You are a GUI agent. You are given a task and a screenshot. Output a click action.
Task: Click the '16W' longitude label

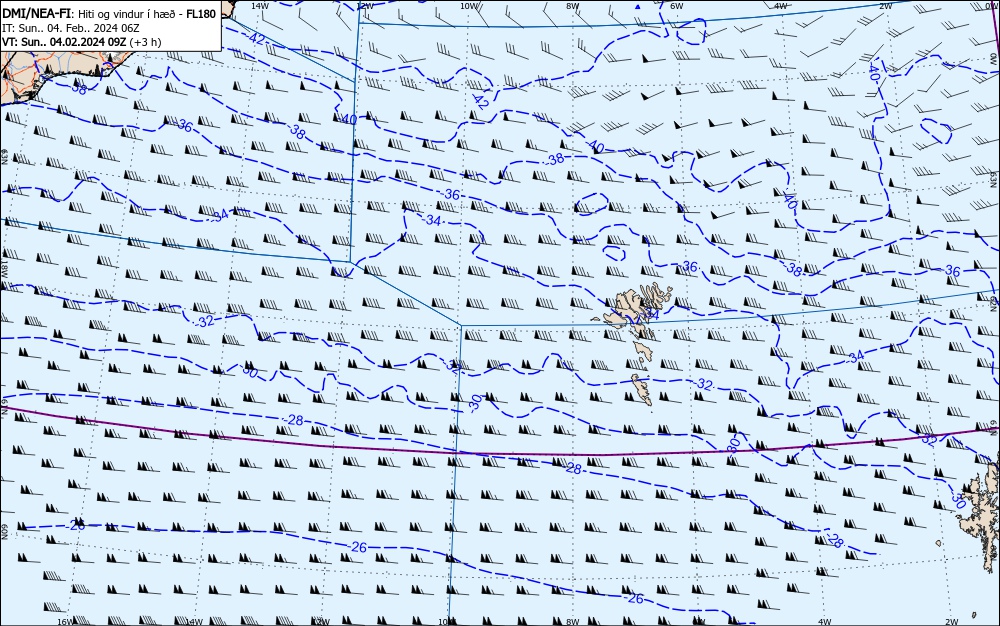[x=65, y=622]
